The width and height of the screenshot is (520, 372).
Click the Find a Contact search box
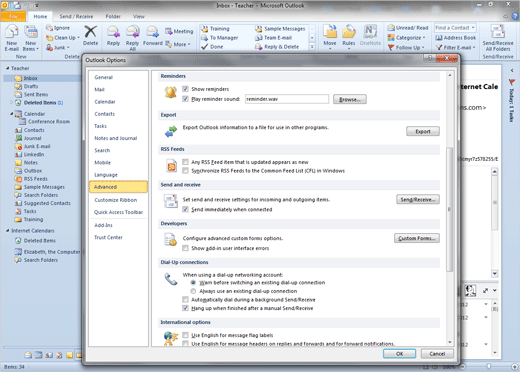pos(455,28)
